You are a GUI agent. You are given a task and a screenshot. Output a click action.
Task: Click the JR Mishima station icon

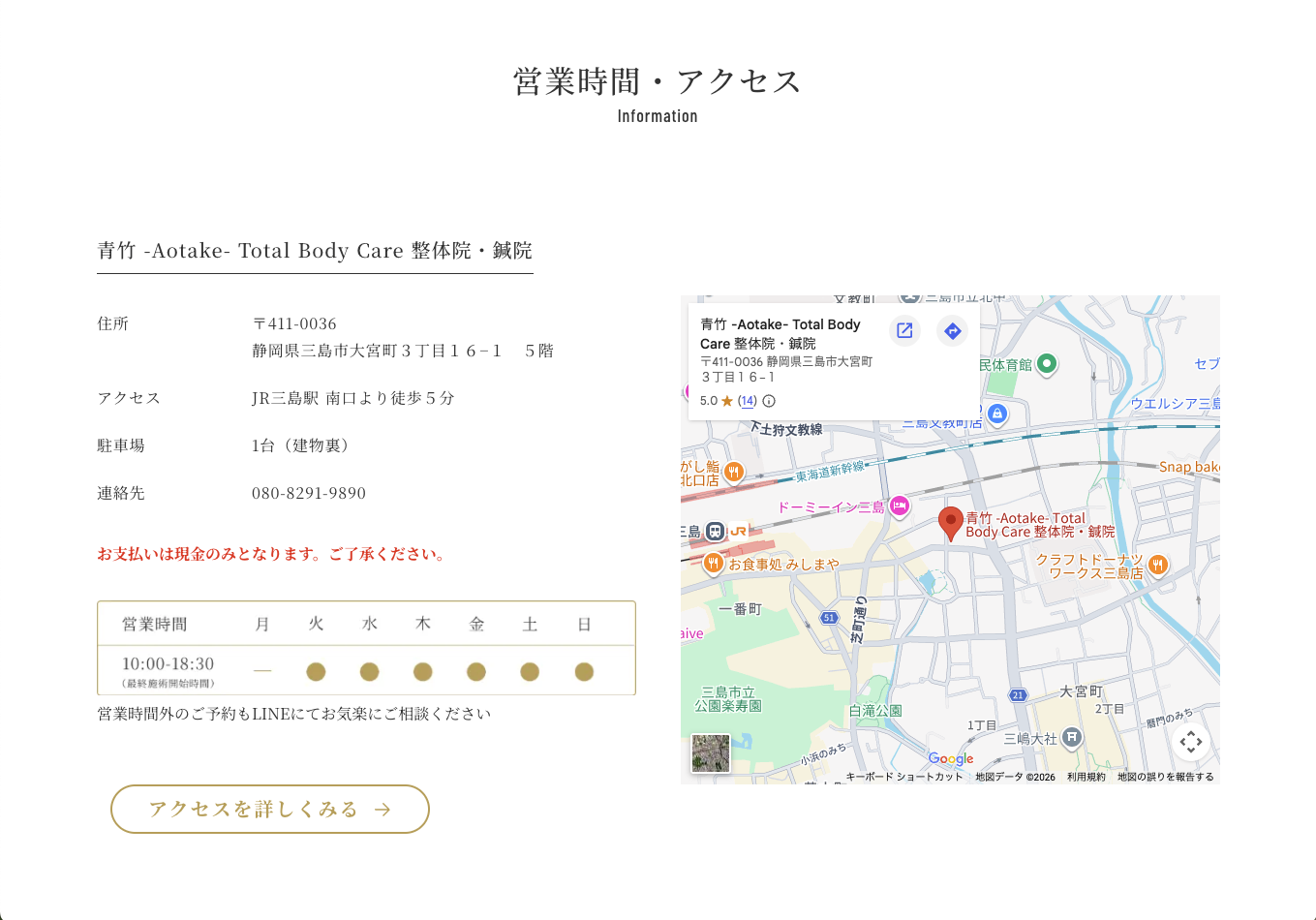715,531
